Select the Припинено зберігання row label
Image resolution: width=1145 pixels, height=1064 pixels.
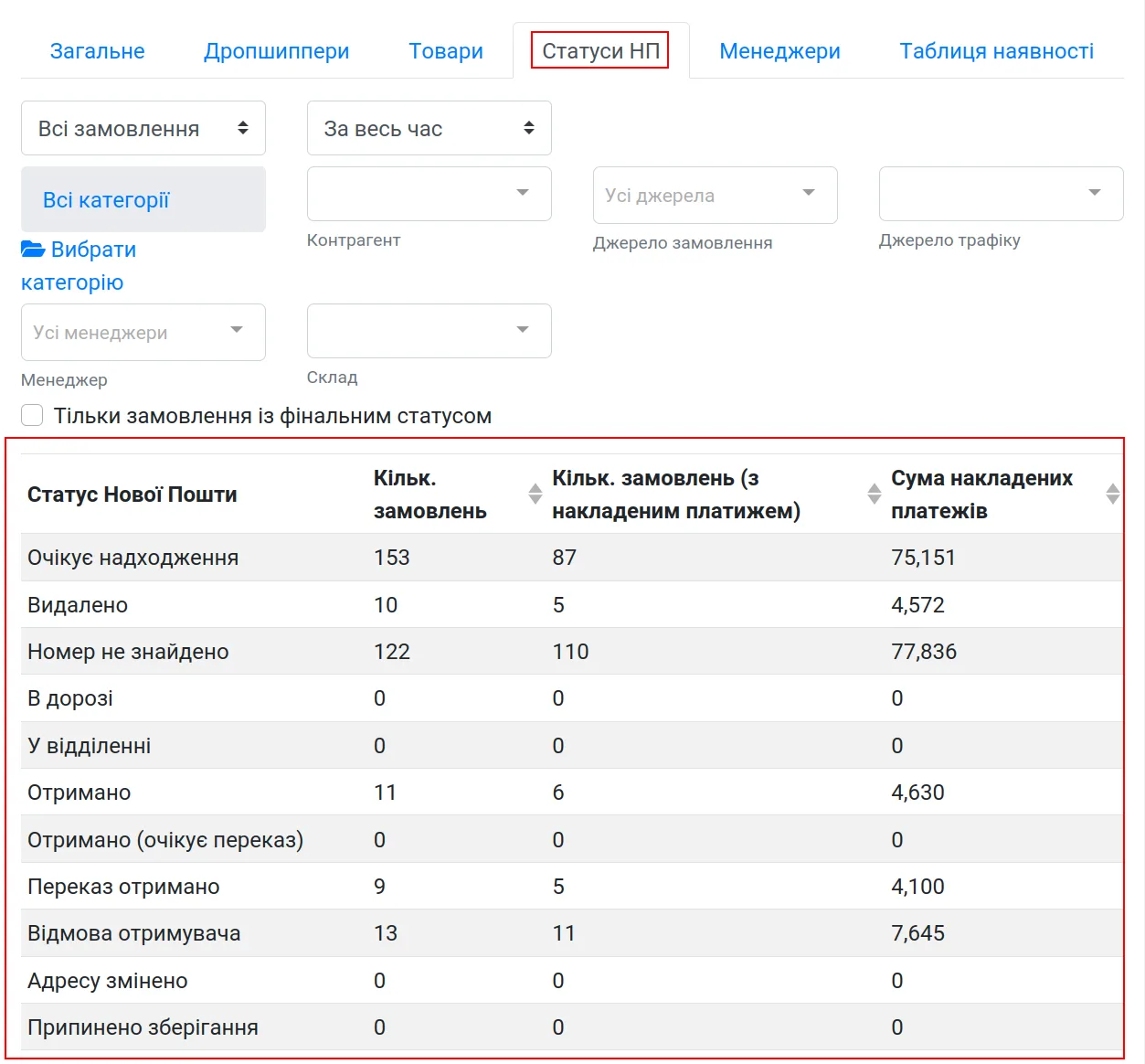(x=143, y=1027)
